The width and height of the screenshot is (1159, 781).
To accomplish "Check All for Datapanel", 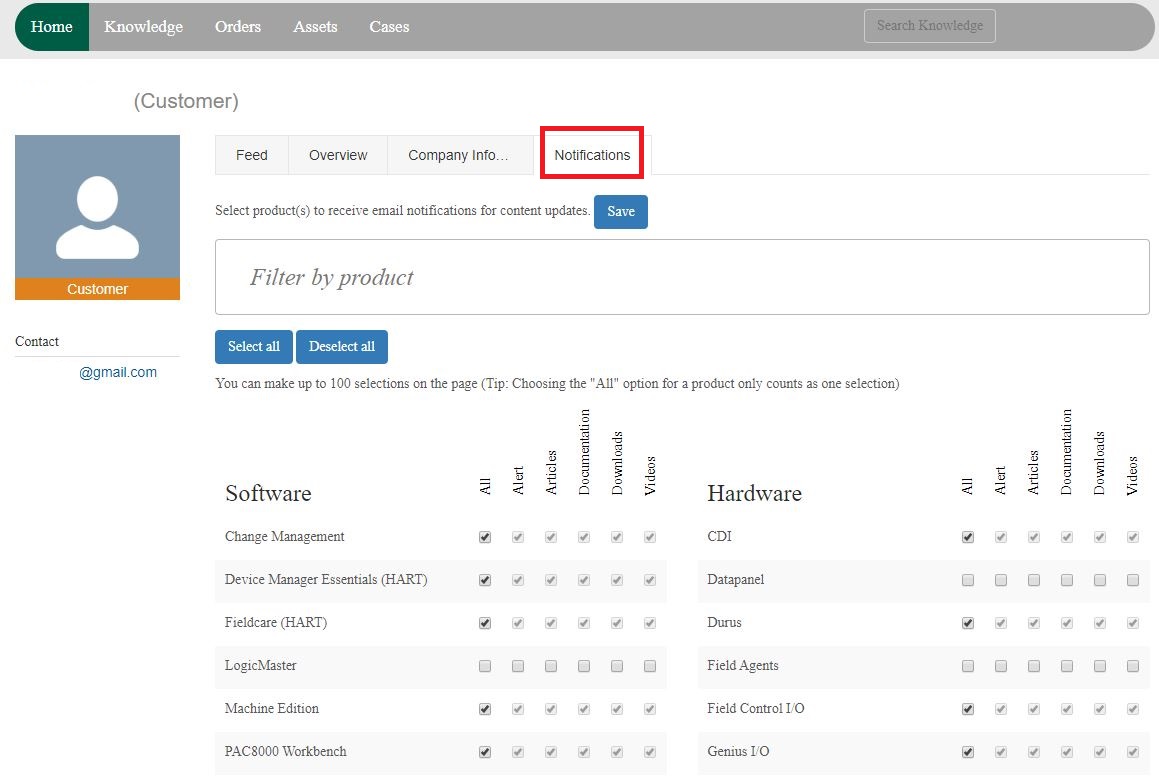I will pos(968,580).
